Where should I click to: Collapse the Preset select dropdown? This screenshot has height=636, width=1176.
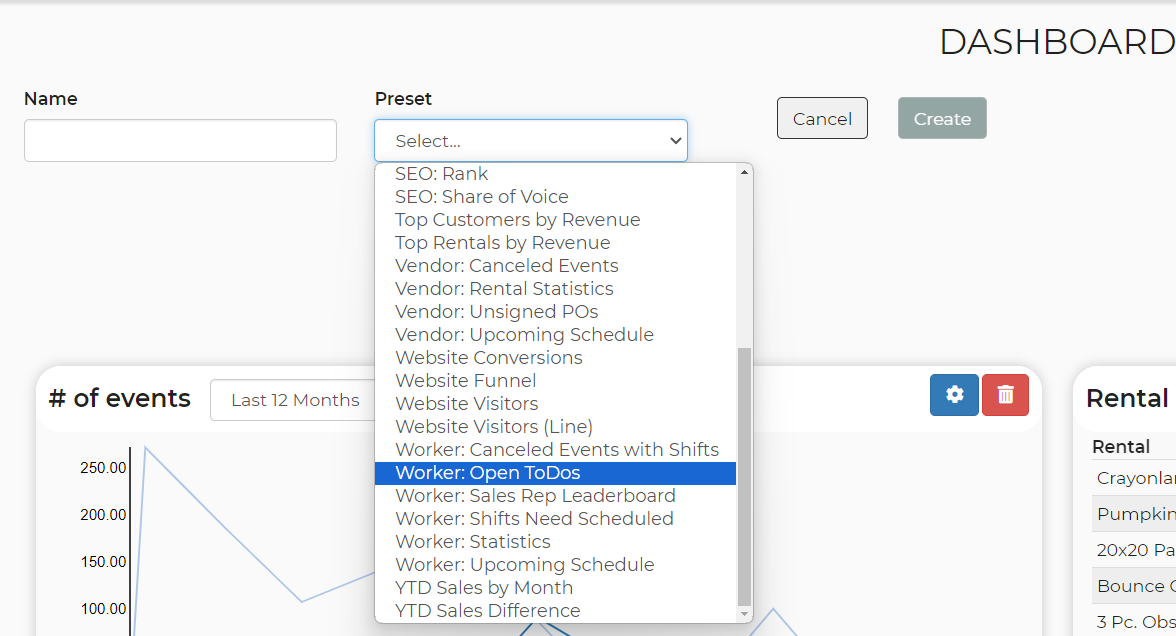pos(531,140)
